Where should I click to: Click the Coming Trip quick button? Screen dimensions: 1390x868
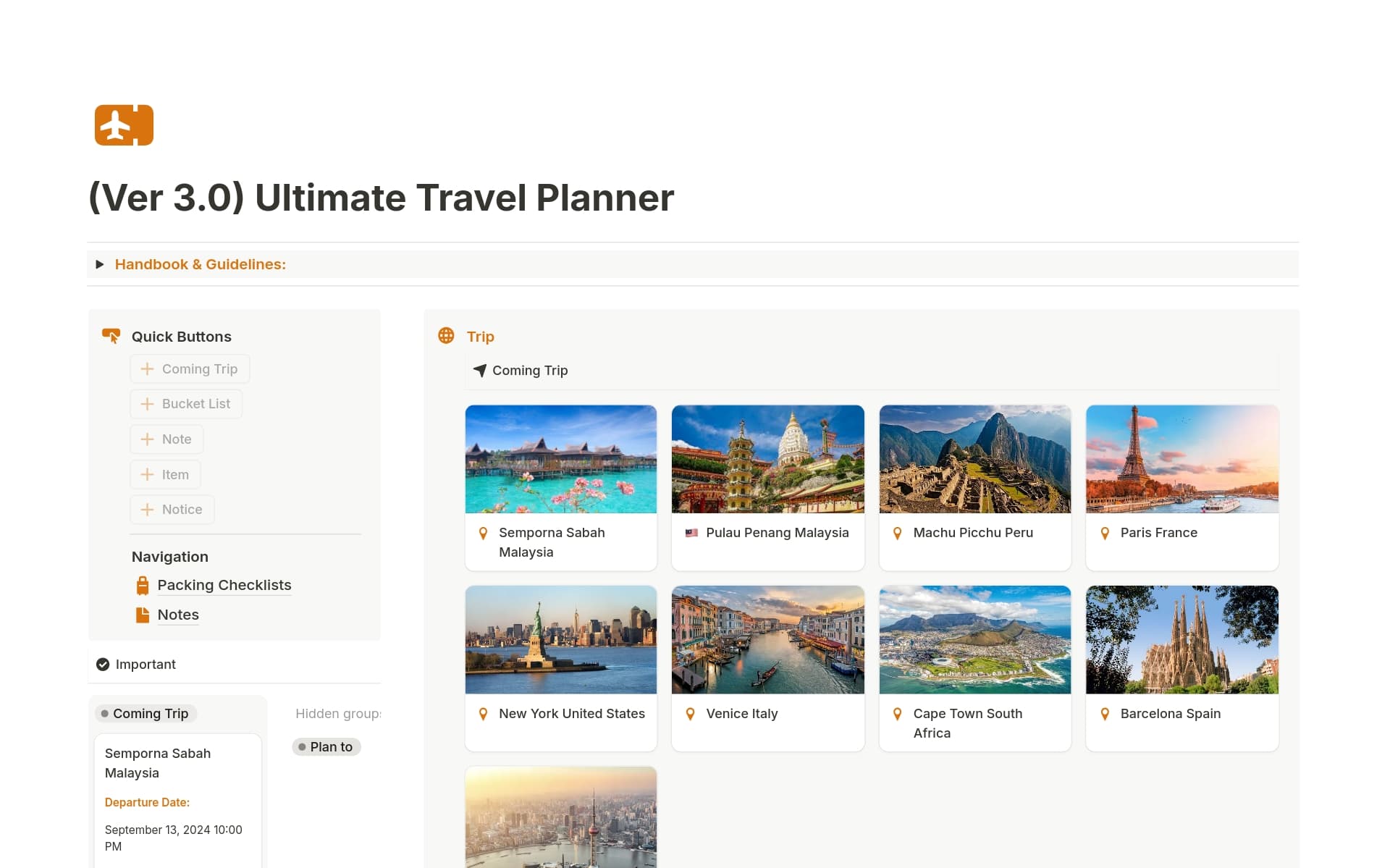point(190,368)
